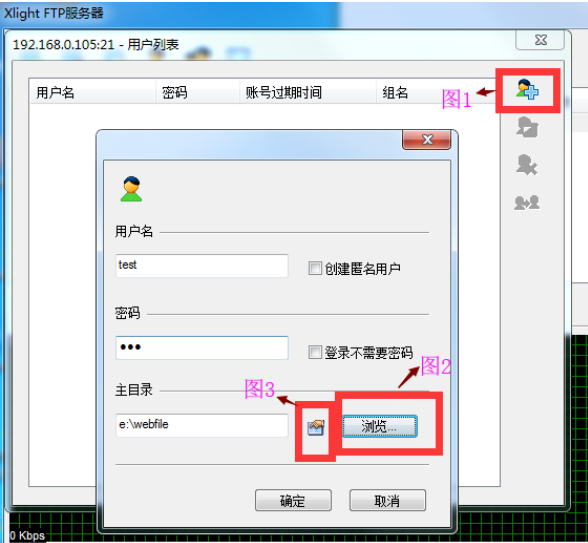
Task: Click into the password input field
Action: [x=202, y=348]
